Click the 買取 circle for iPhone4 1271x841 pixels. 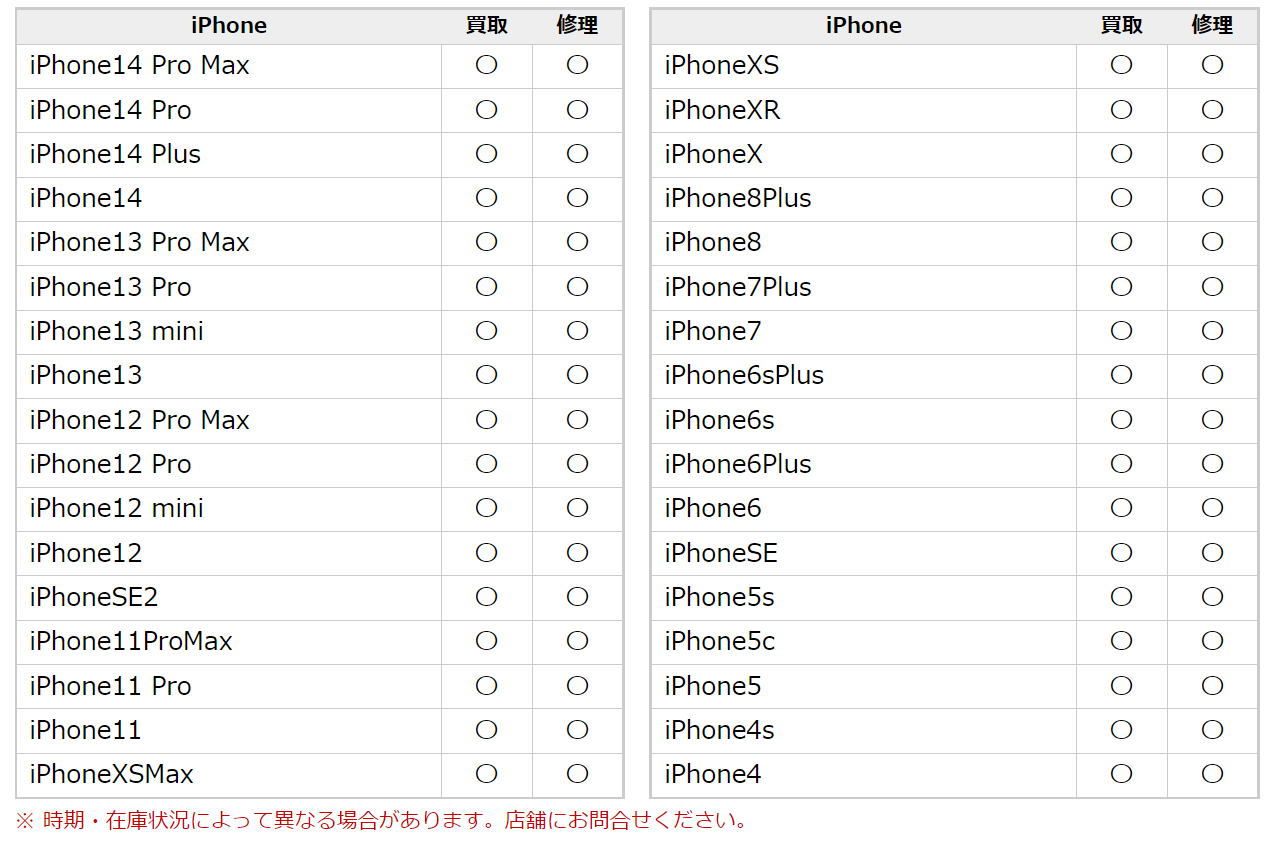tap(1121, 774)
